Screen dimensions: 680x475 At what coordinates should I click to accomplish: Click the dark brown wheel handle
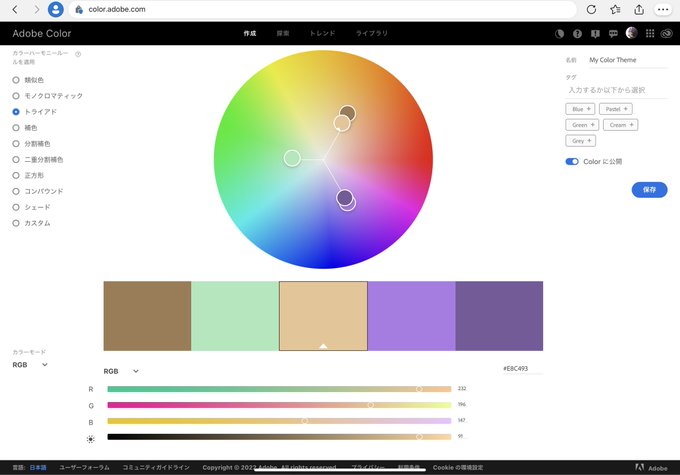click(347, 113)
